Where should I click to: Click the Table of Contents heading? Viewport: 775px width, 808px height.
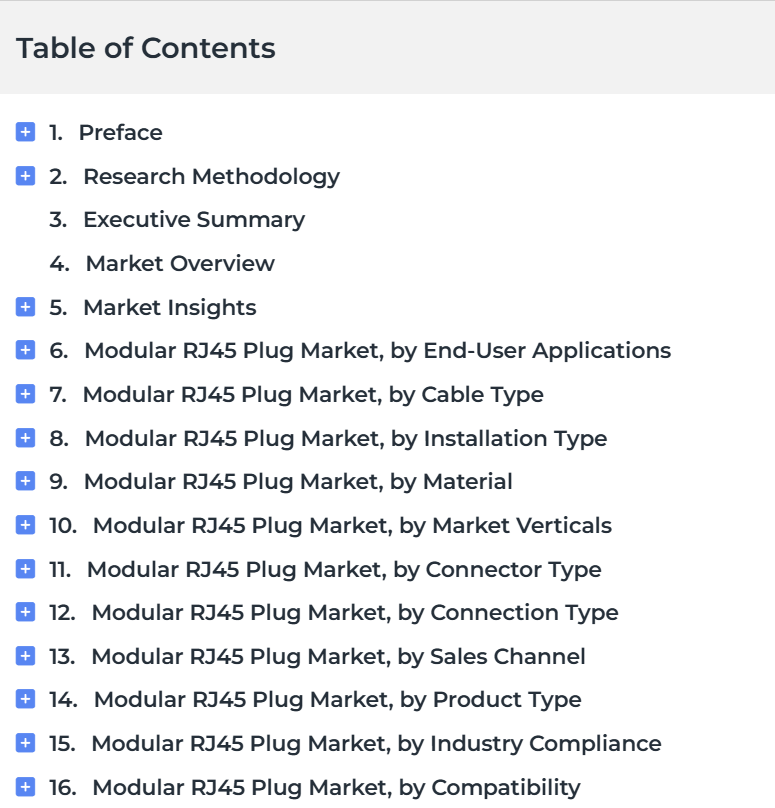pos(146,48)
